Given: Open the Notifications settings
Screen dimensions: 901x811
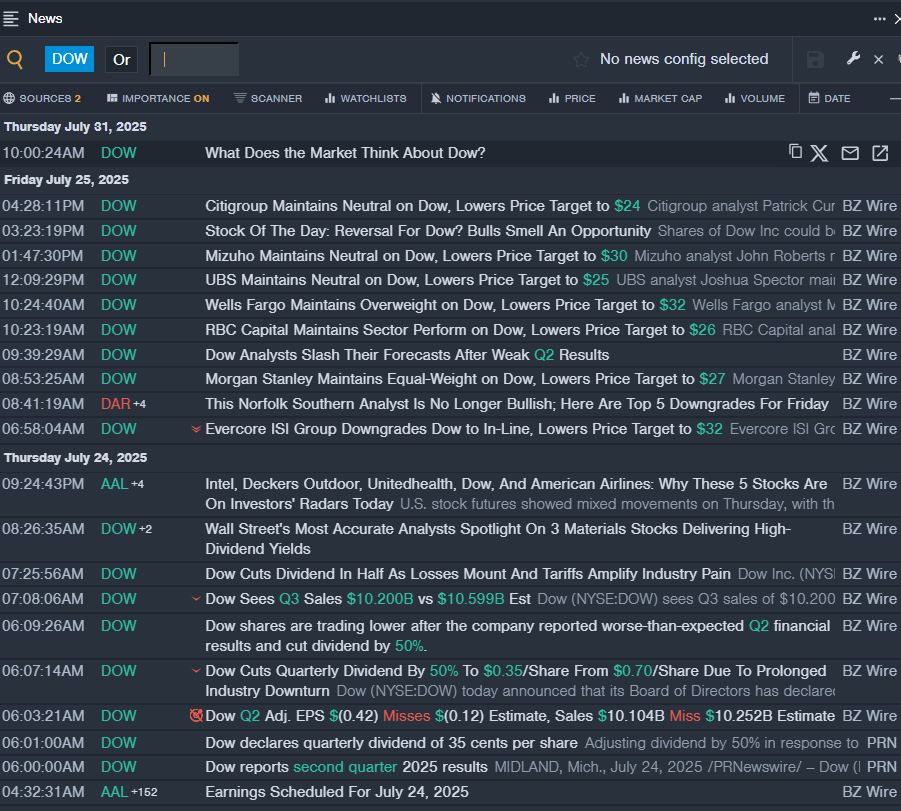Looking at the screenshot, I should pos(478,98).
